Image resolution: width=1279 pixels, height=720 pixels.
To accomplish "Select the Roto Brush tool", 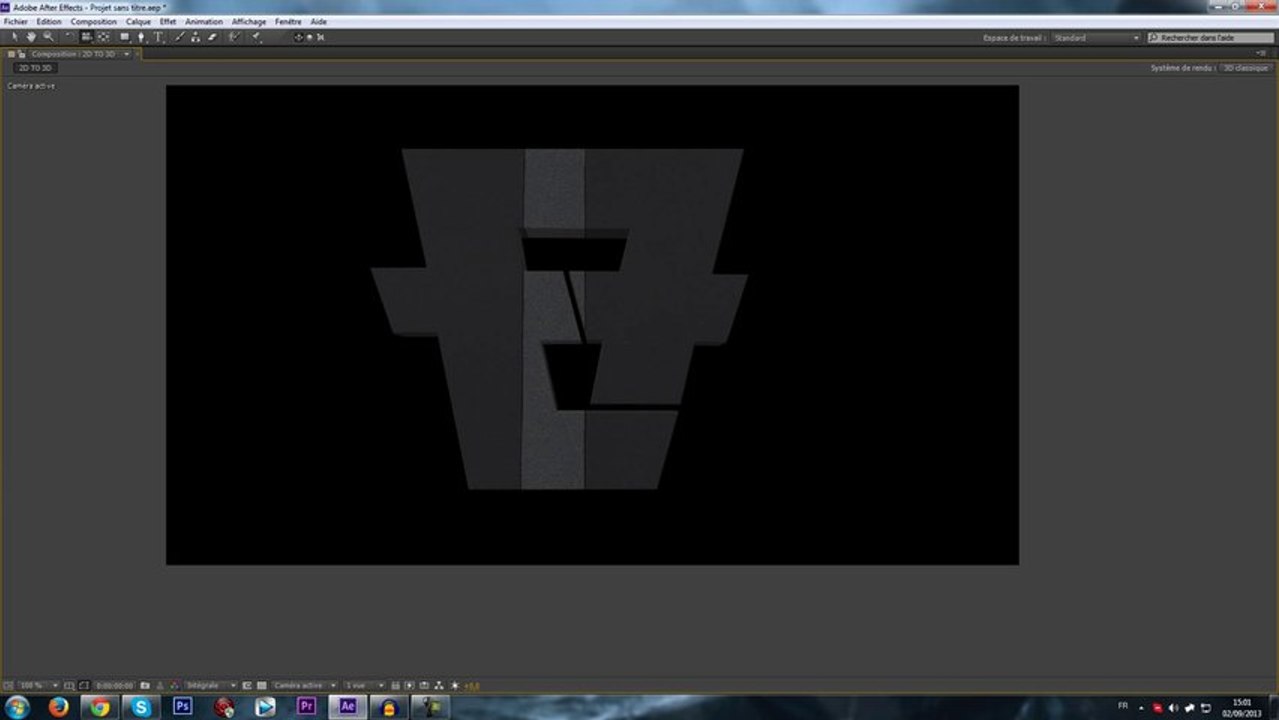I will point(235,37).
